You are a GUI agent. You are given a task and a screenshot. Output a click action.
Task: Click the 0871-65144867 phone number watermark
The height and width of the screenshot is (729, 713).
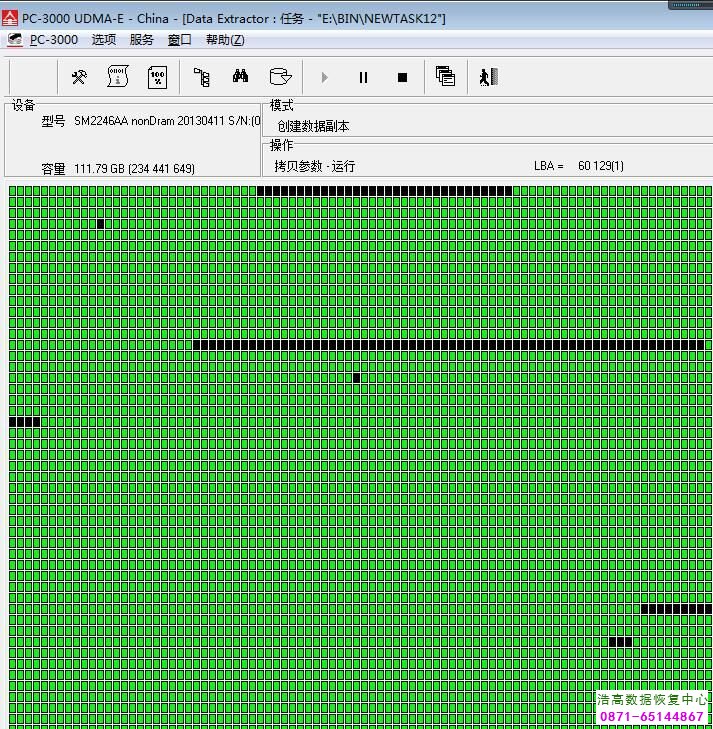point(652,717)
